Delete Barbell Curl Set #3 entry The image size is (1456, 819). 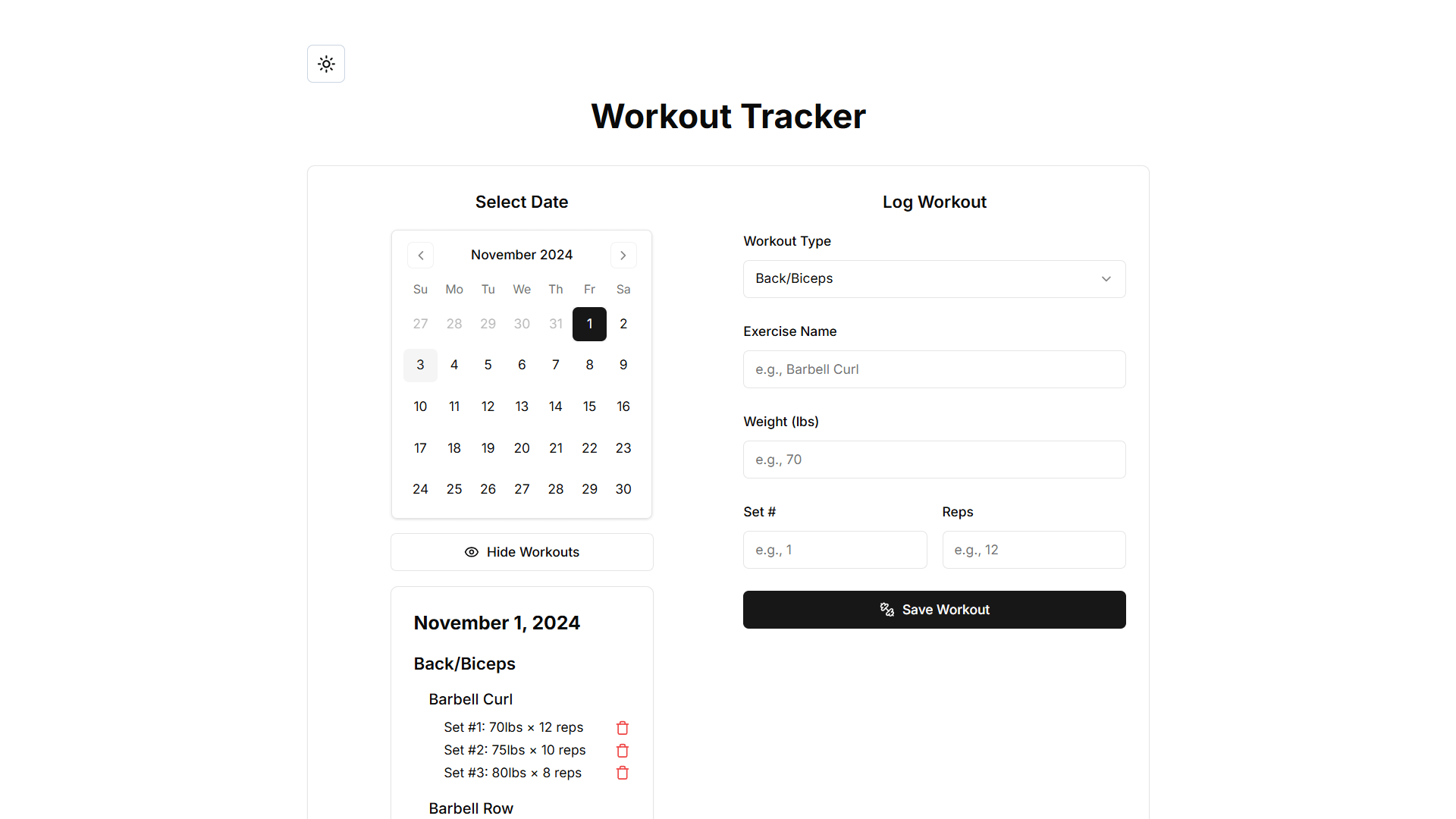pos(623,773)
